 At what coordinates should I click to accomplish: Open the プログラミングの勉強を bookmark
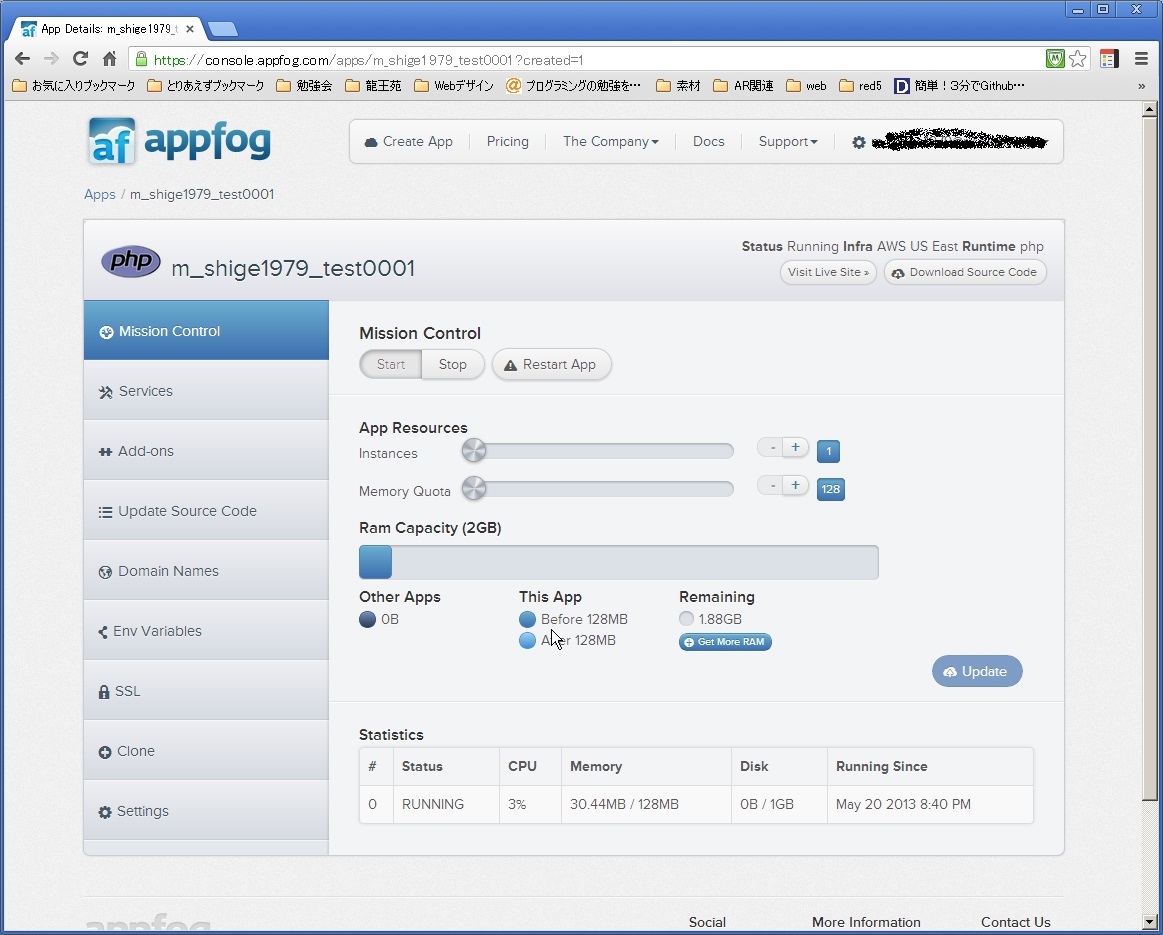573,86
